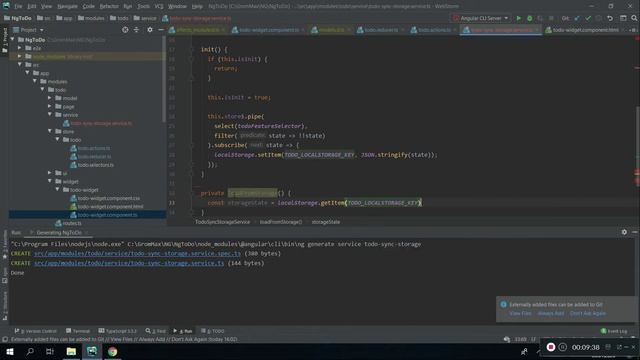
Task: Click the locate/scroll-from-source target icon
Action: point(125,30)
